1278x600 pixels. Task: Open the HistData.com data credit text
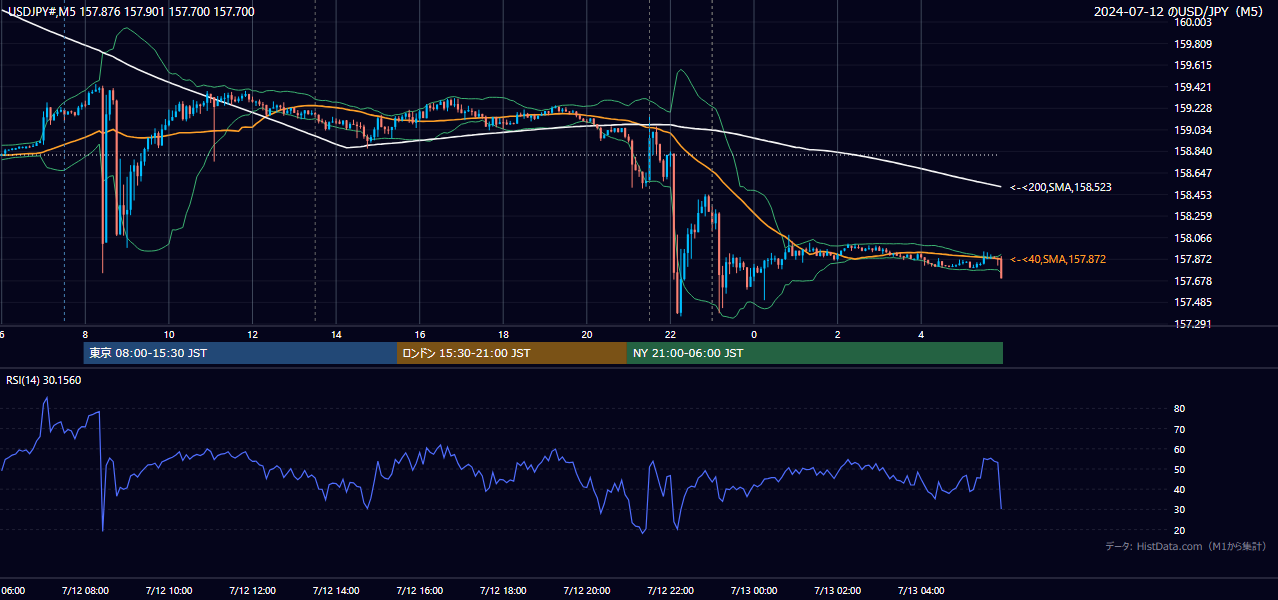click(1186, 546)
